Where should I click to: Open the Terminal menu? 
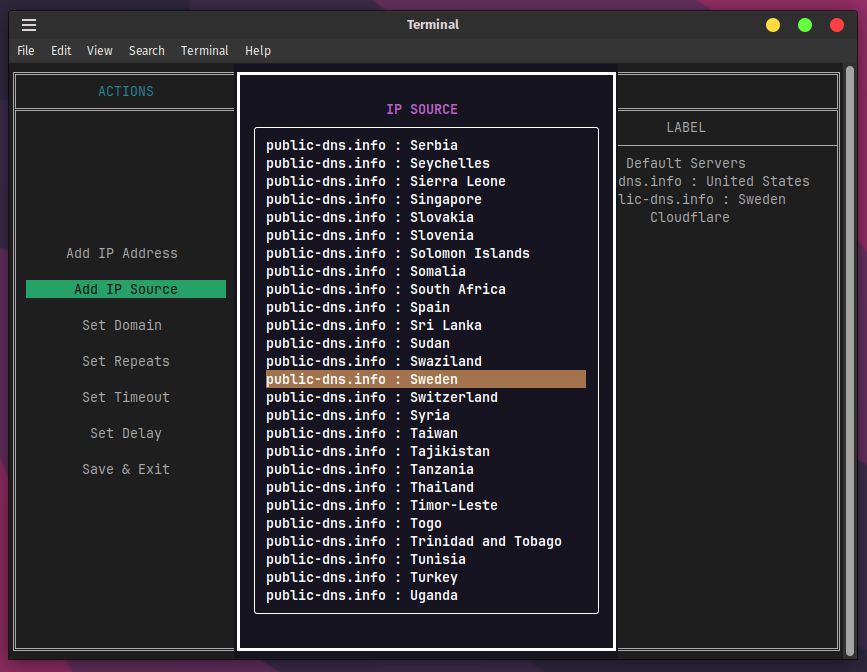[x=205, y=51]
